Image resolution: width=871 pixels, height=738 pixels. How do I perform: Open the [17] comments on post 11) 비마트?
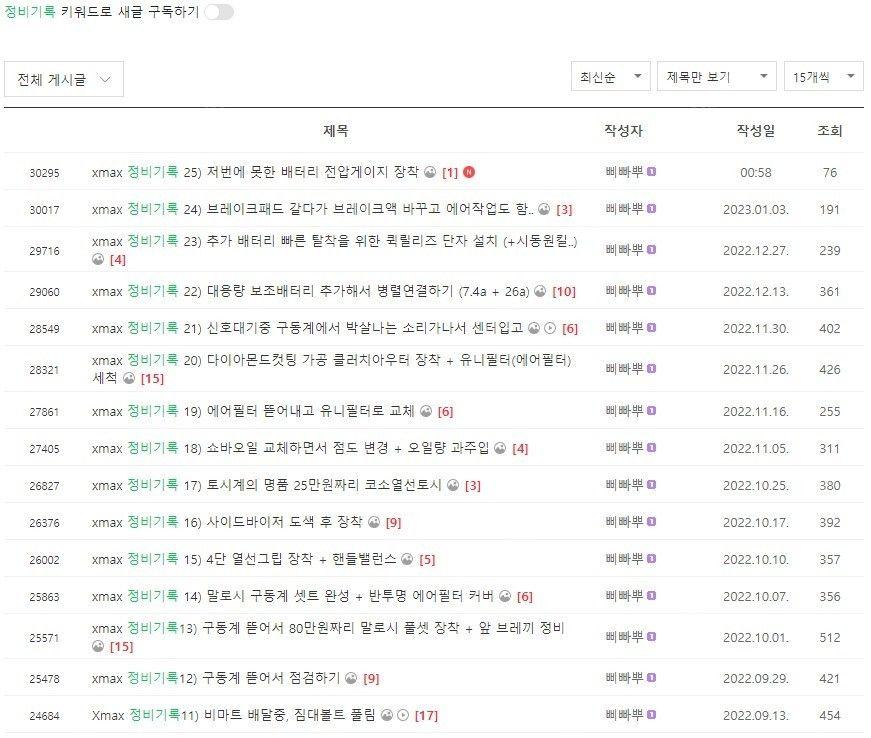[427, 716]
